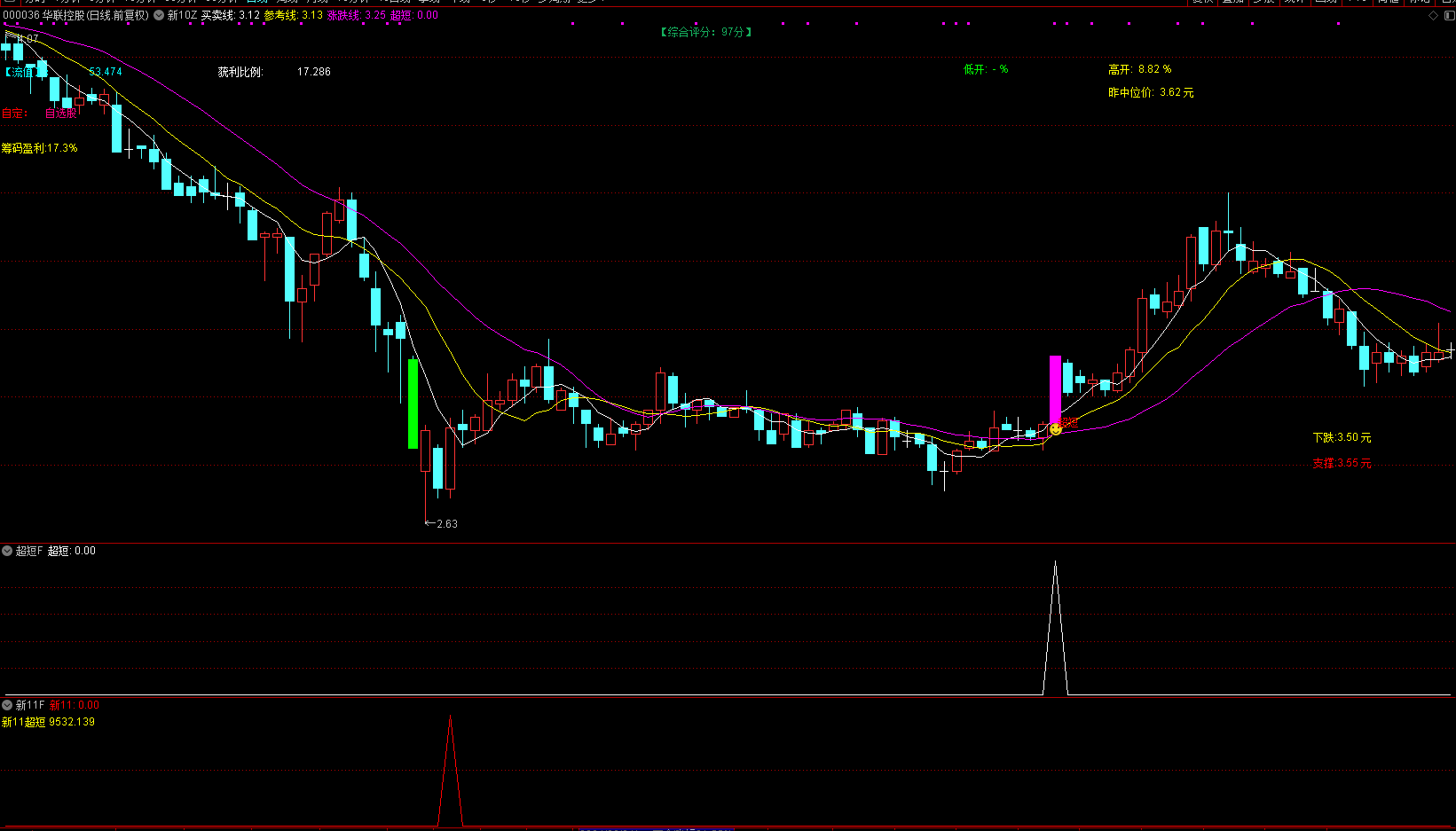Image resolution: width=1456 pixels, height=831 pixels.
Task: Click the 17.286 profit ratio value
Action: point(314,72)
